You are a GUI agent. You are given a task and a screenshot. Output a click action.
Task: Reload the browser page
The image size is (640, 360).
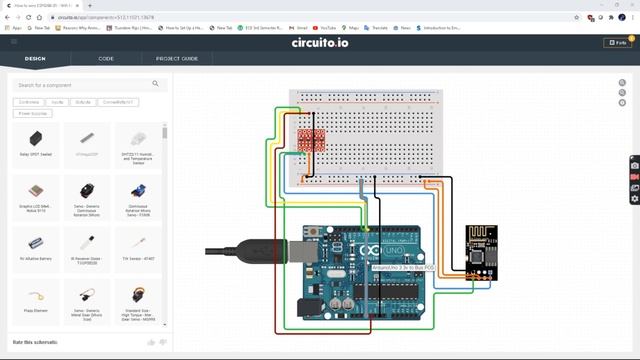click(x=29, y=17)
